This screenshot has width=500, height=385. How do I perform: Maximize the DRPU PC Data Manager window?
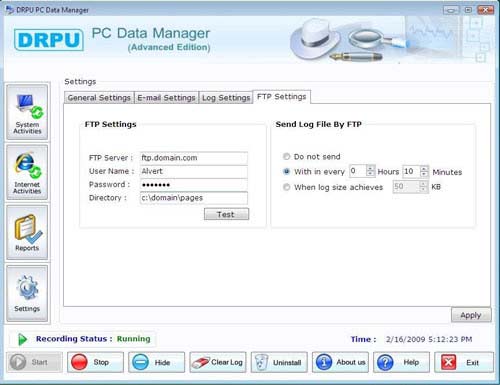[x=468, y=10]
